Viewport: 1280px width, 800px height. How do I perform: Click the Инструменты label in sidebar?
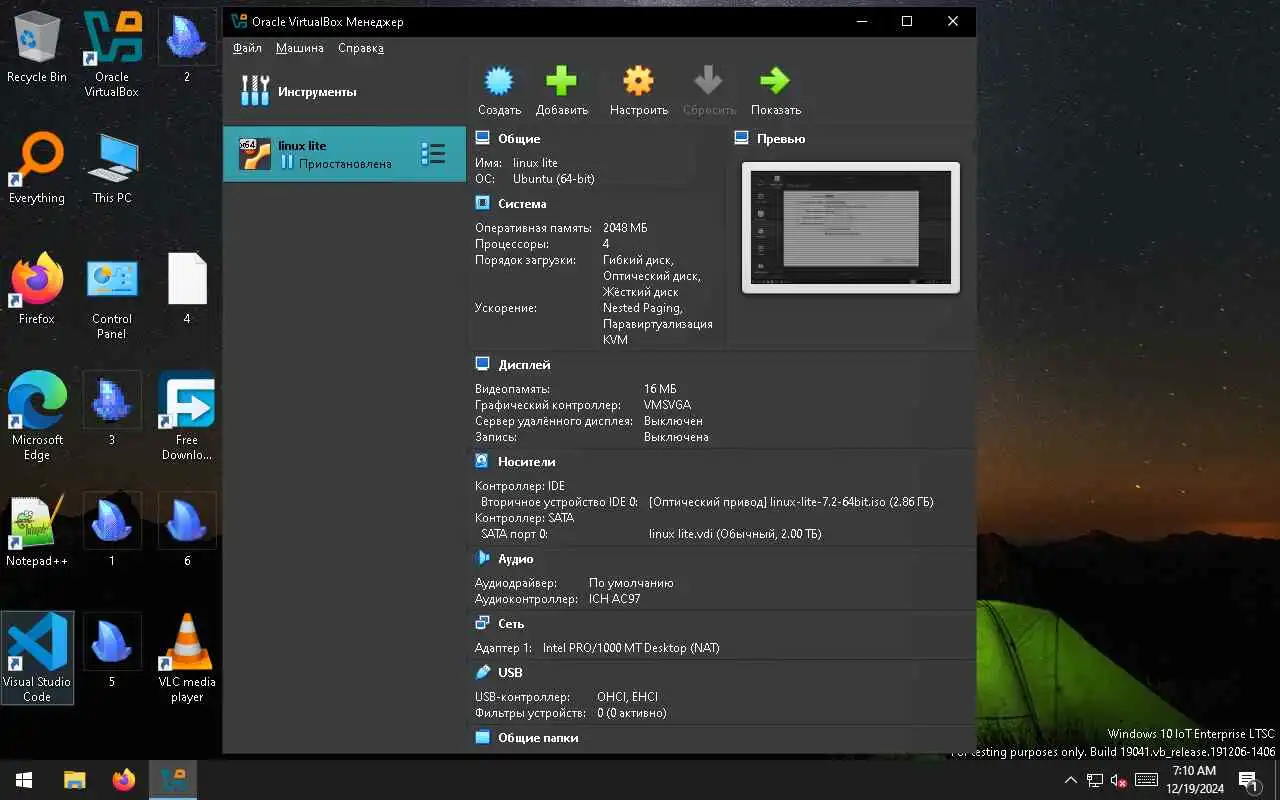(x=317, y=92)
